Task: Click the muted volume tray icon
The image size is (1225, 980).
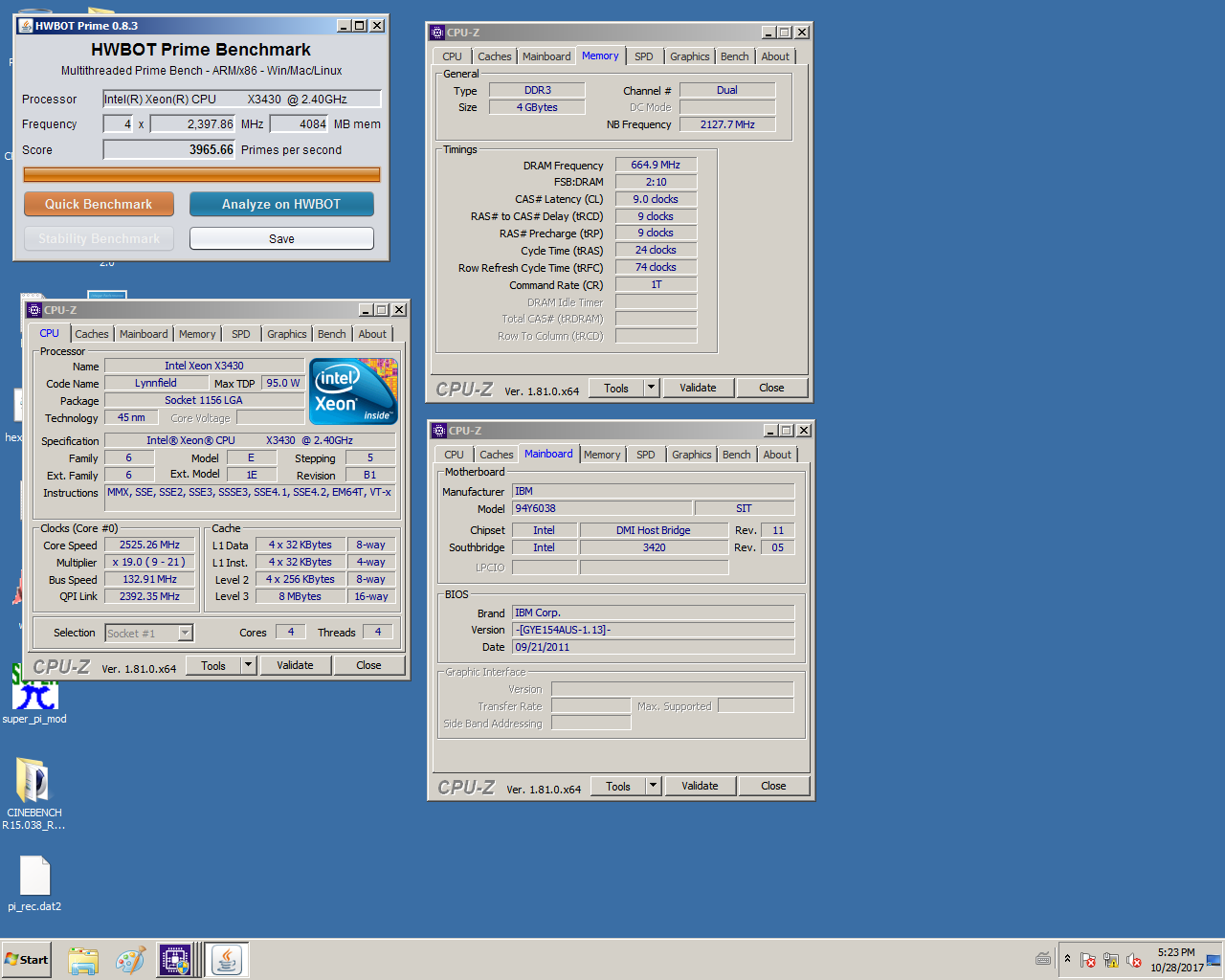Action: 1134,960
